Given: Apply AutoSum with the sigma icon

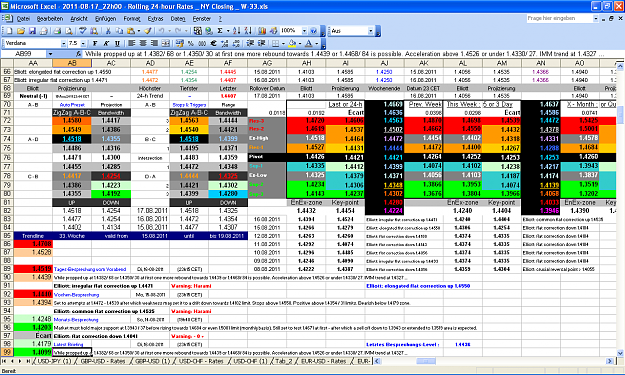Looking at the screenshot, I should coord(220,31).
